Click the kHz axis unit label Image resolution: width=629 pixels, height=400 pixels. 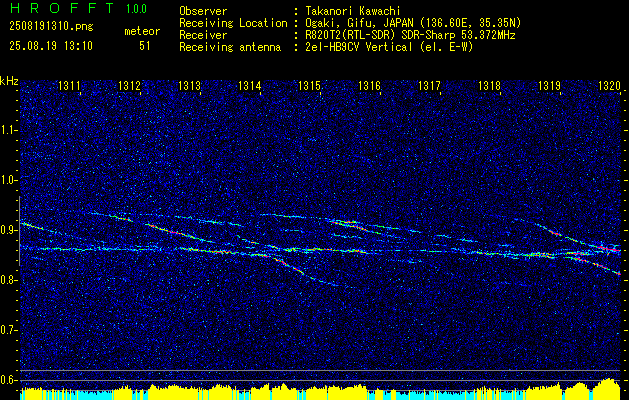[9, 81]
